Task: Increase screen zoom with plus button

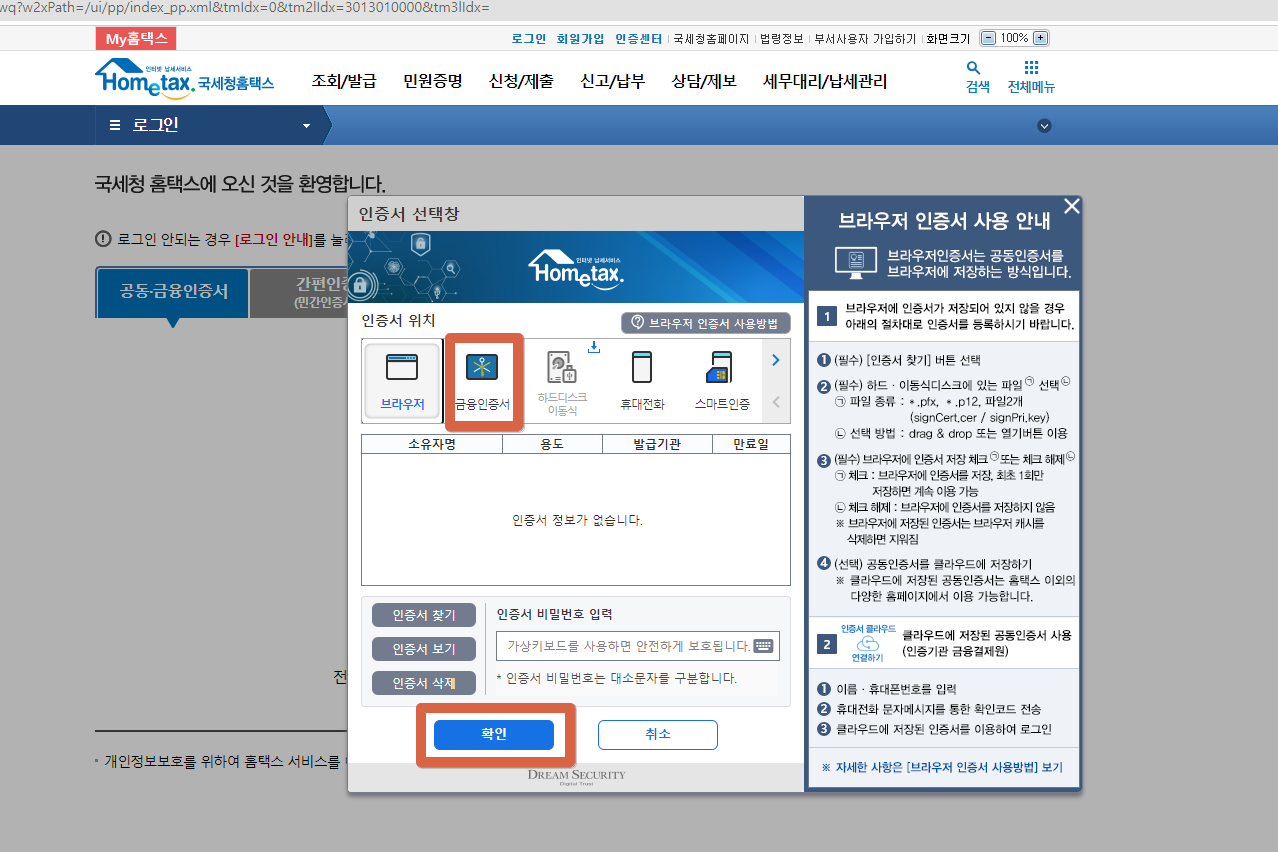Action: pyautogui.click(x=1040, y=38)
